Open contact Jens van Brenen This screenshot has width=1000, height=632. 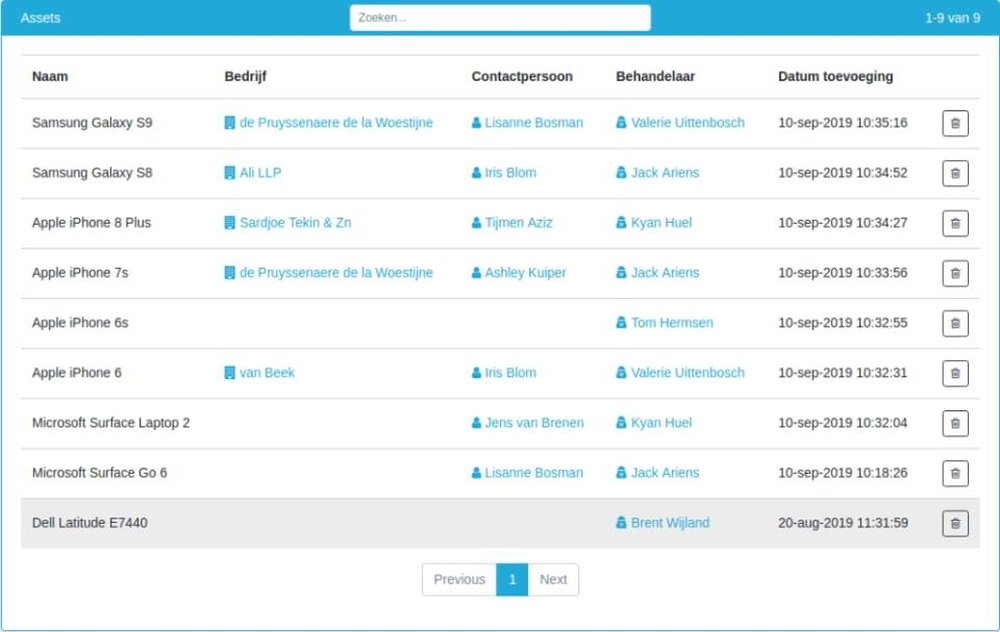(x=534, y=423)
